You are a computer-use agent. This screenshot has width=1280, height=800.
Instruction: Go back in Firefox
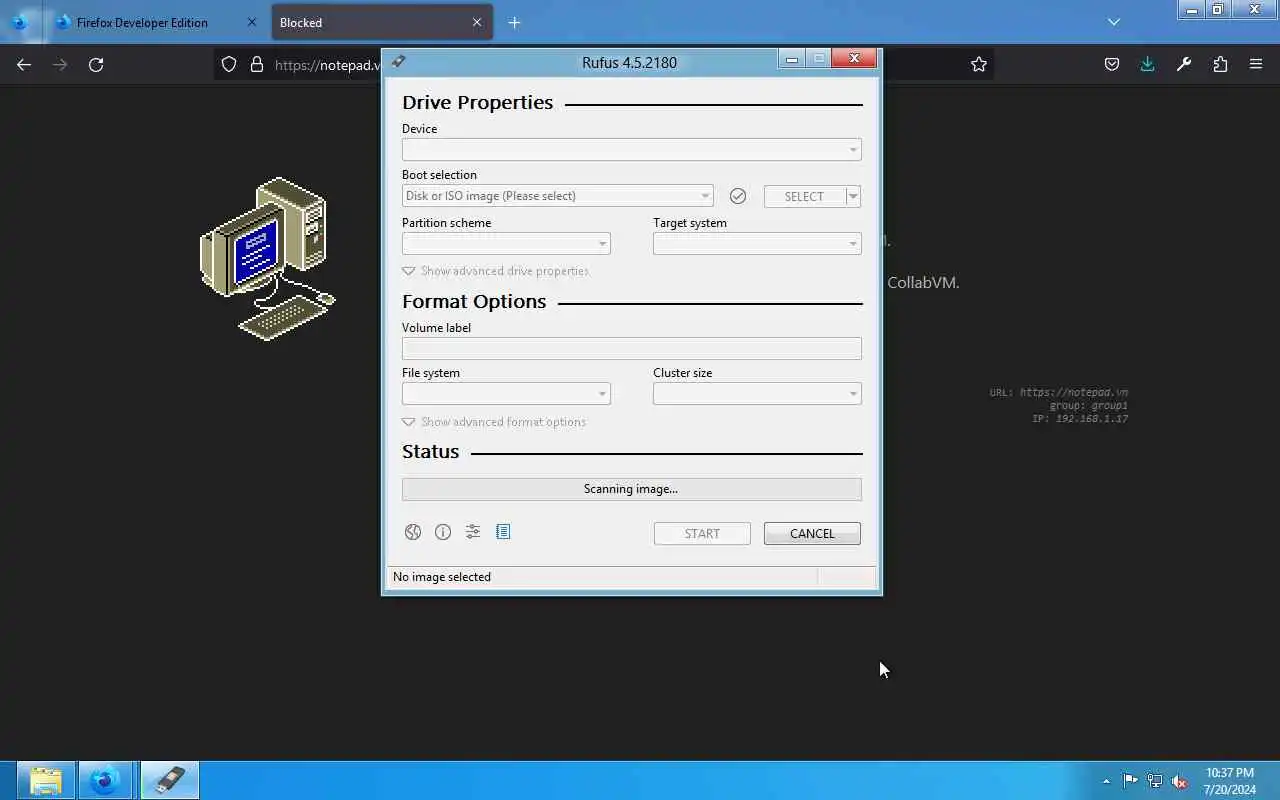(x=24, y=64)
